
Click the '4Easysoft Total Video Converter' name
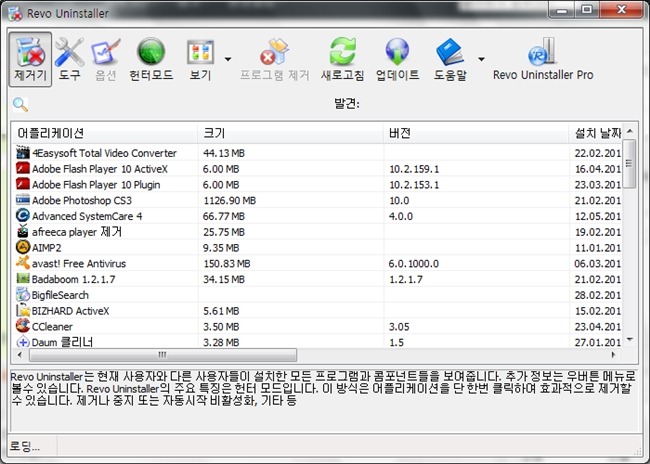click(x=104, y=153)
